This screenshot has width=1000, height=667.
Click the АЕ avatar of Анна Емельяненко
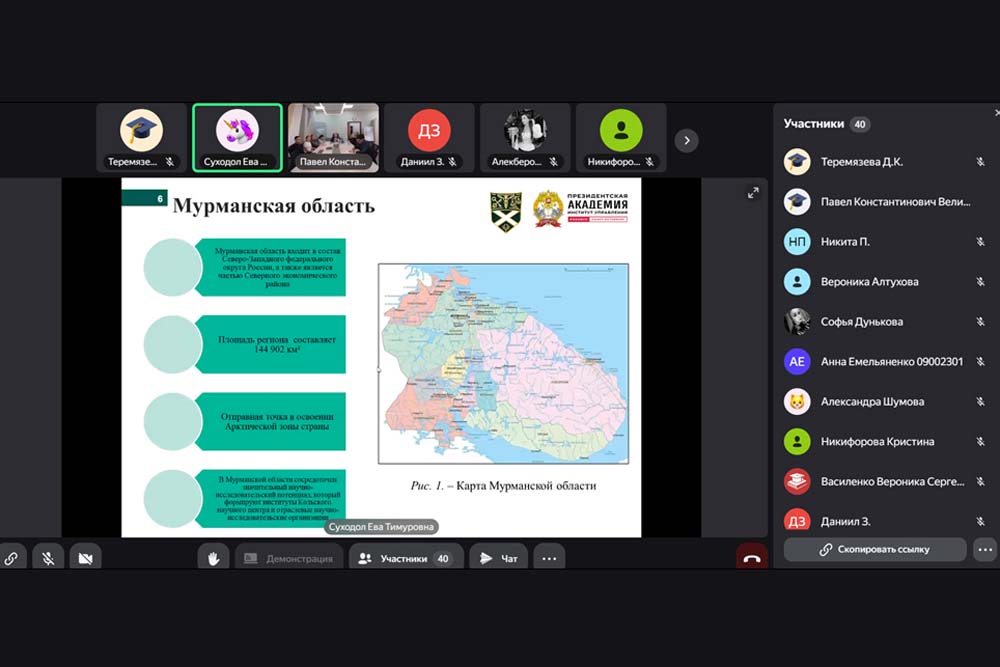click(797, 362)
